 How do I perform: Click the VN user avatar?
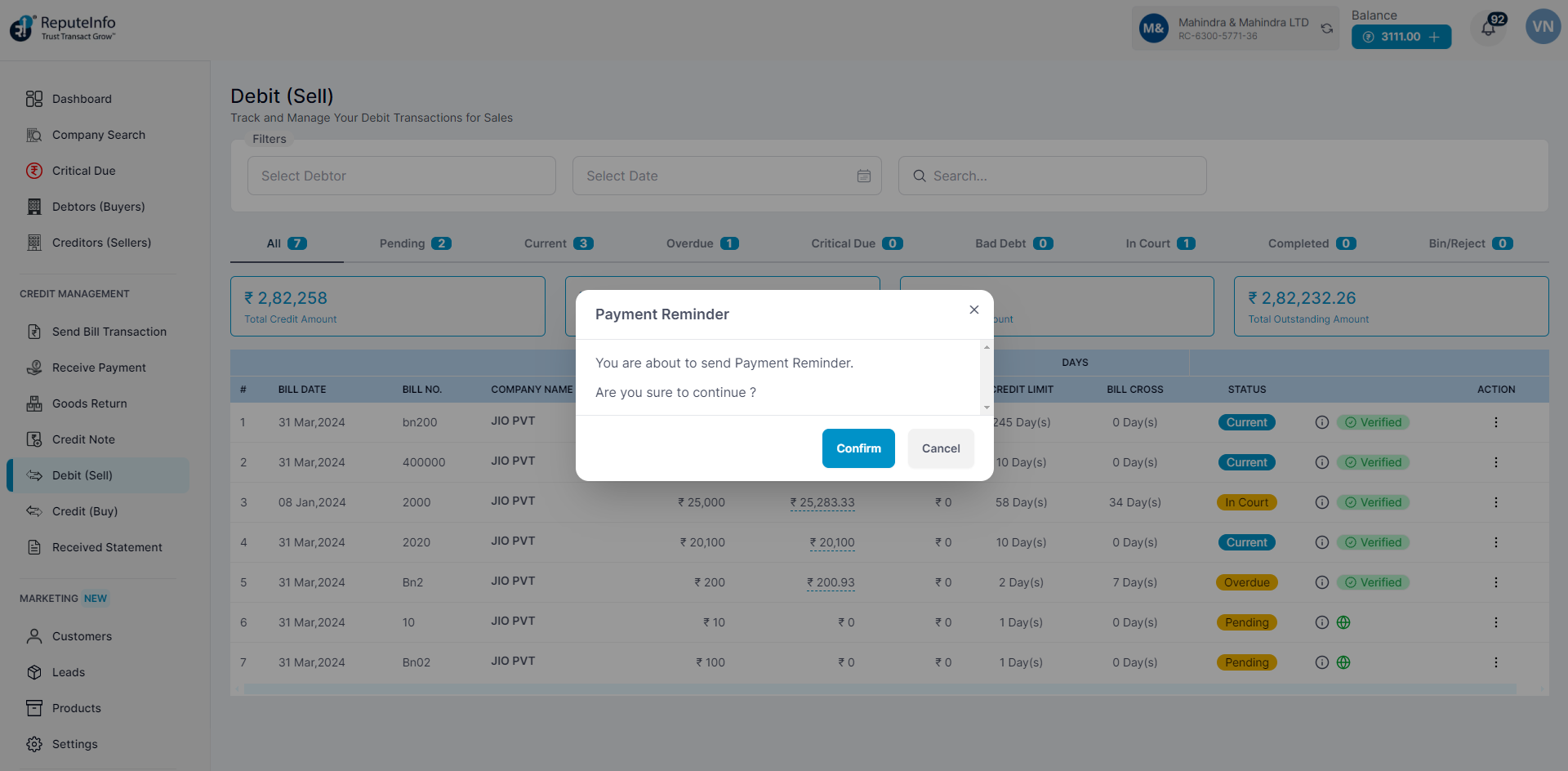1542,27
